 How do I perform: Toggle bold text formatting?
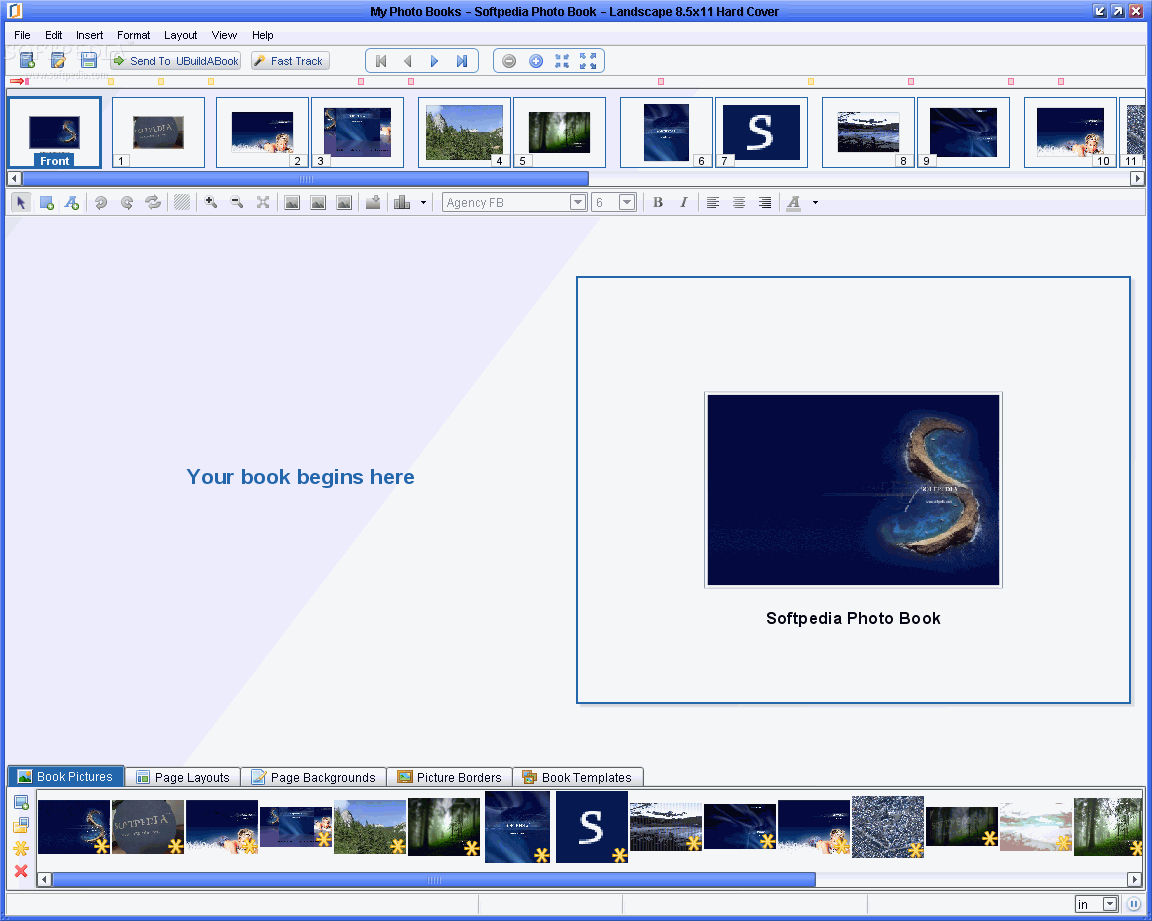[658, 203]
